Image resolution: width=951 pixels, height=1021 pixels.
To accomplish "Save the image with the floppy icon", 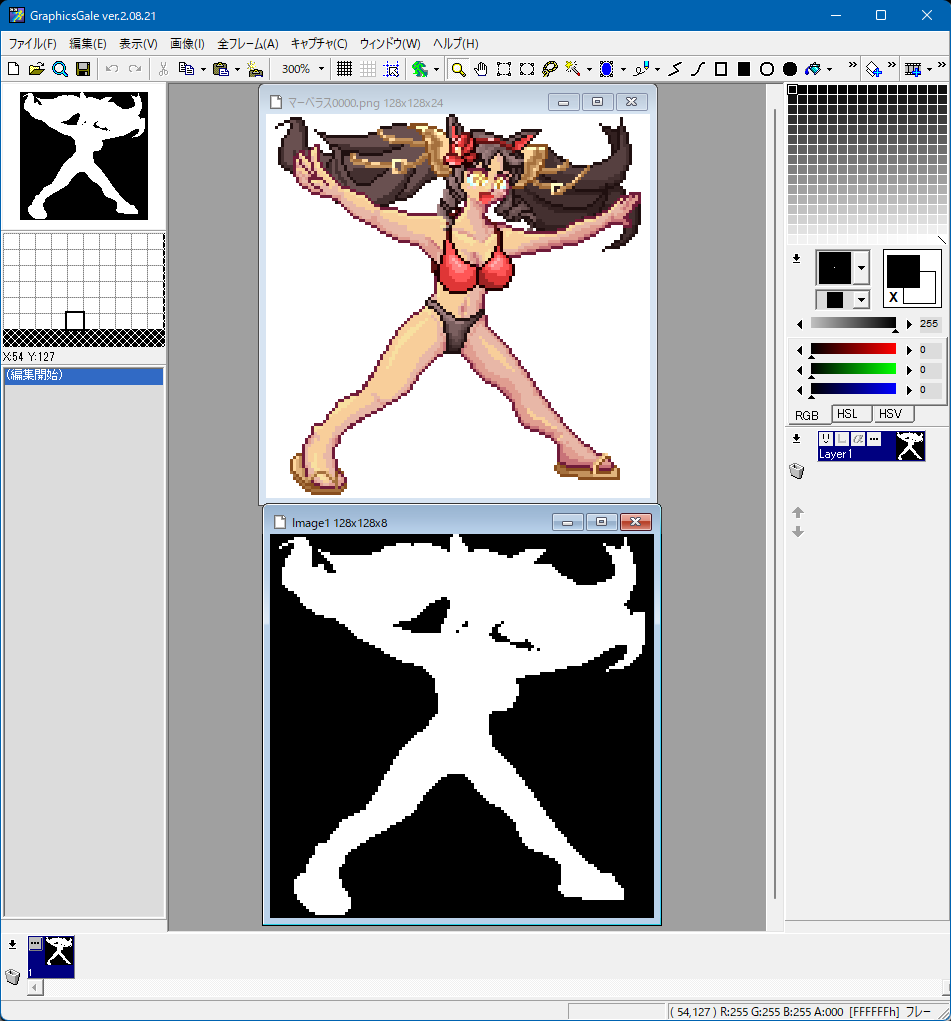I will point(83,68).
